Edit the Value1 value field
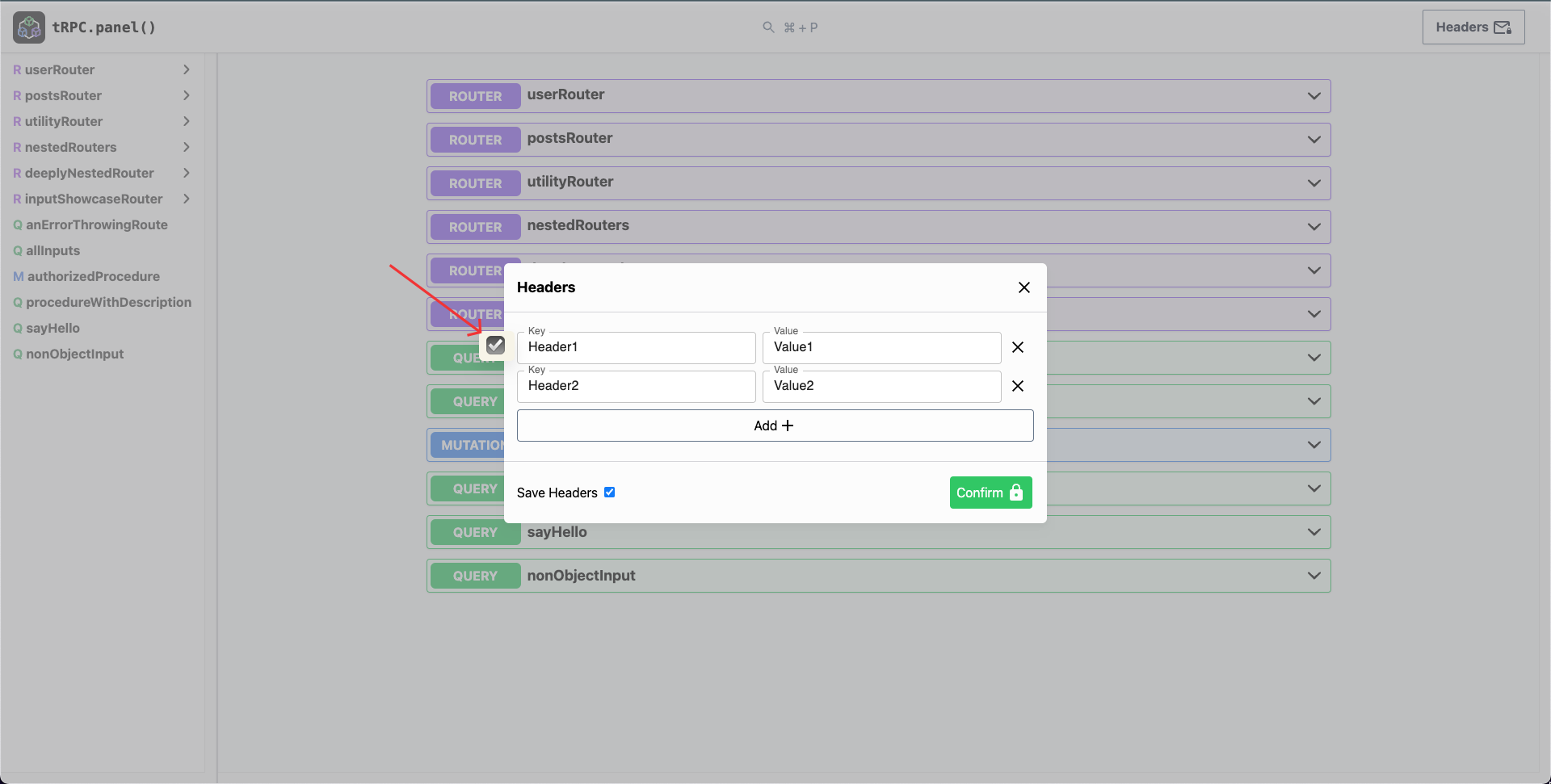The width and height of the screenshot is (1551, 784). [882, 347]
